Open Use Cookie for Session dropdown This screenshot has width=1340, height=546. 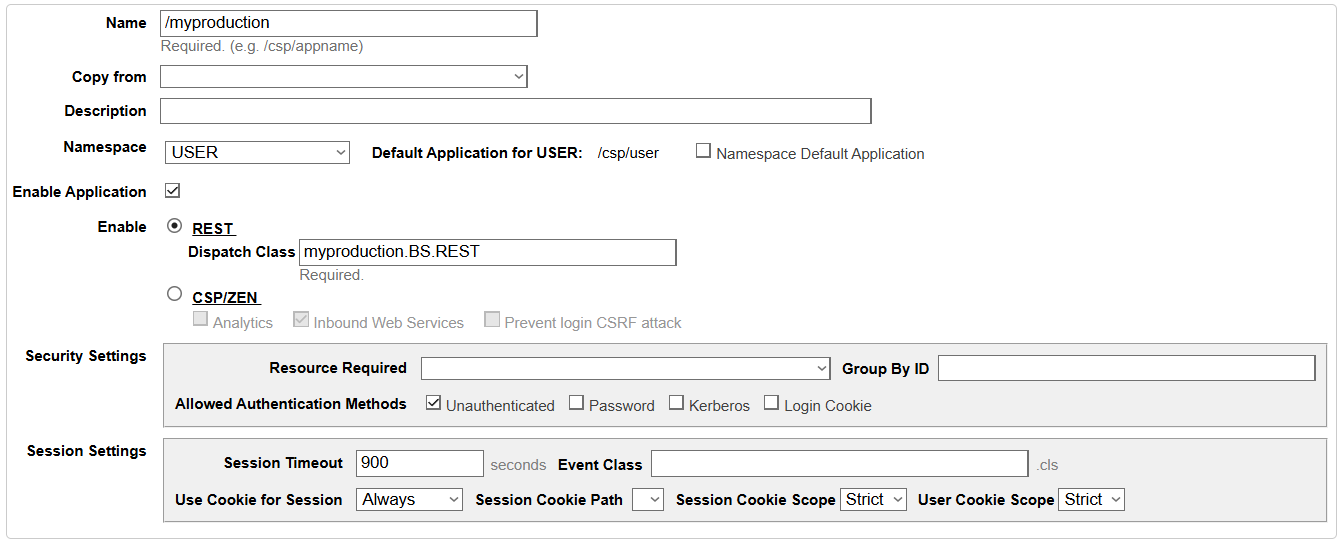point(409,499)
